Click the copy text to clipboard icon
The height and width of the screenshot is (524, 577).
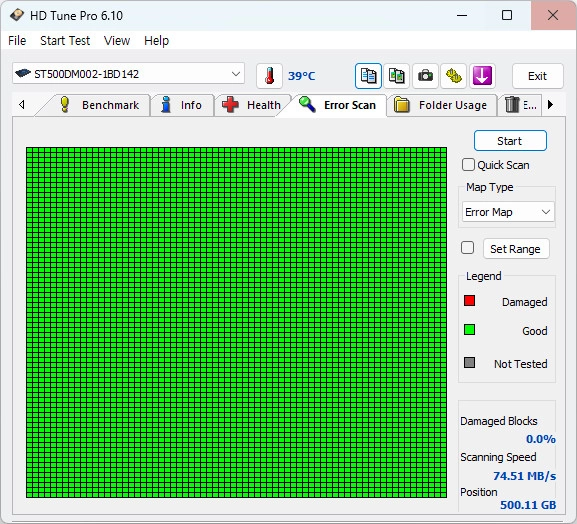pyautogui.click(x=368, y=76)
